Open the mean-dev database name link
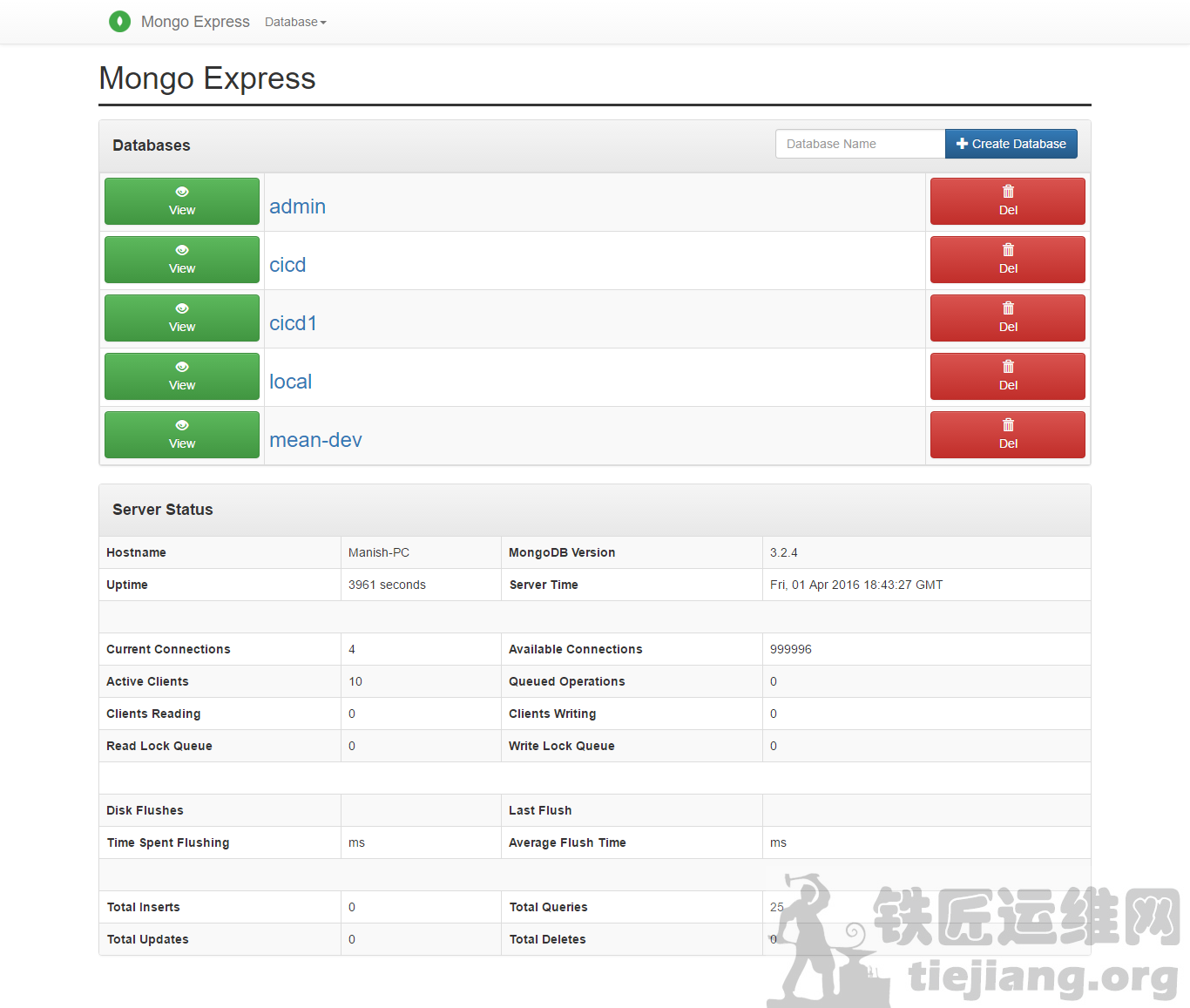The width and height of the screenshot is (1190, 1008). coord(315,440)
